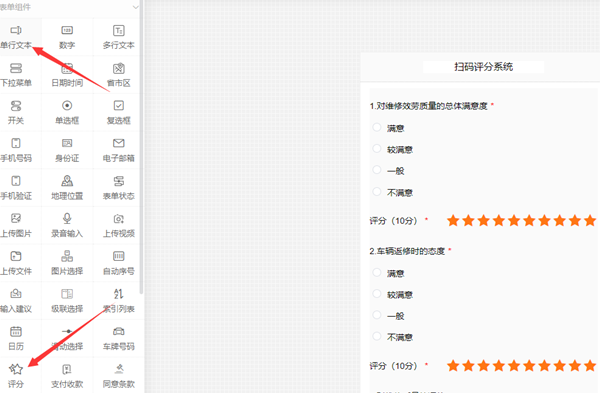Select 较满意 under question 1
600x393 pixels.
[x=377, y=148]
